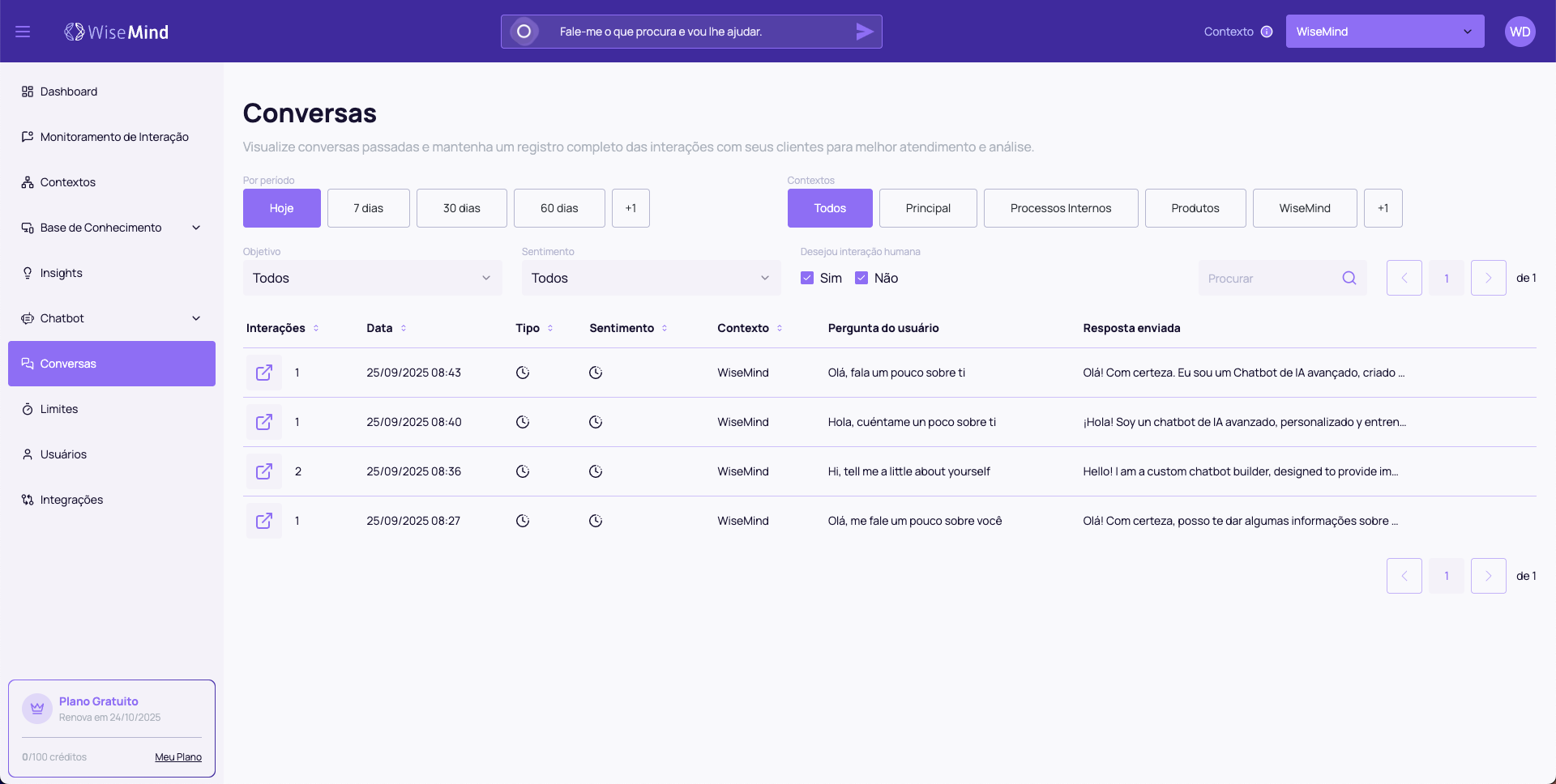Open the Sentimento filter dropdown
This screenshot has height=784, width=1556.
coord(651,278)
